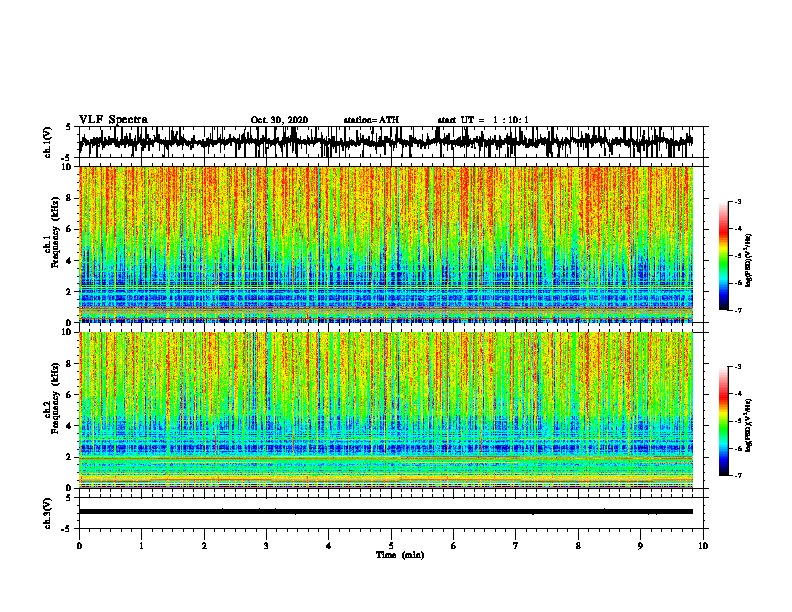Click the "6" kHz tick of ch.2 spectrogram
This screenshot has width=792, height=612.
pos(70,394)
